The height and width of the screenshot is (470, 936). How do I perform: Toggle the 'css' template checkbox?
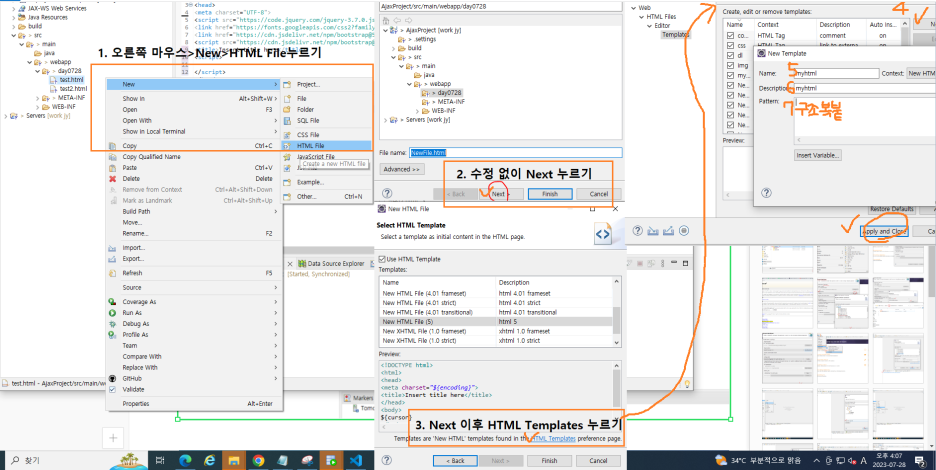[x=731, y=45]
